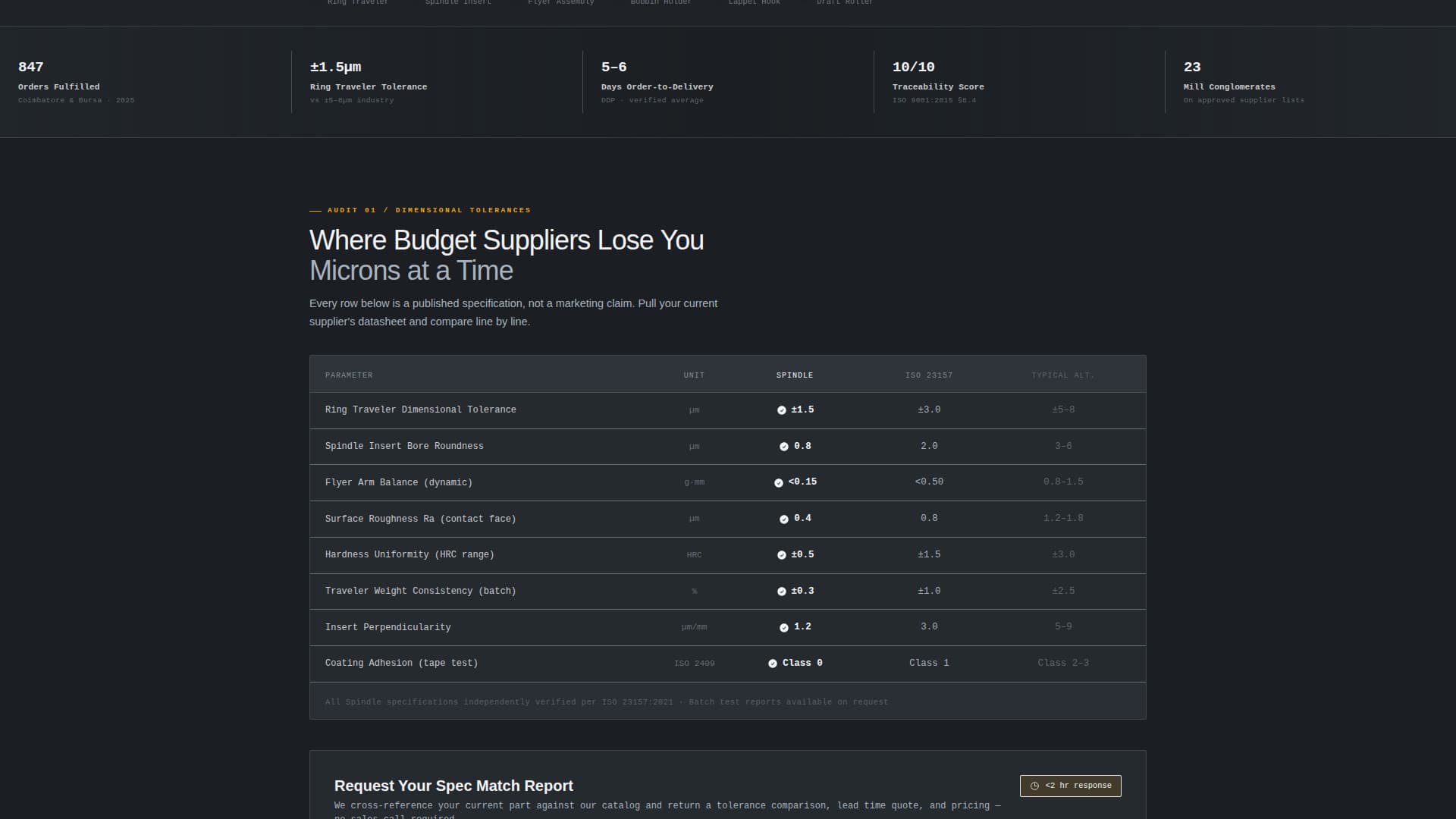The image size is (1456, 819).
Task: Open the Spindle Insert section
Action: coord(457,3)
